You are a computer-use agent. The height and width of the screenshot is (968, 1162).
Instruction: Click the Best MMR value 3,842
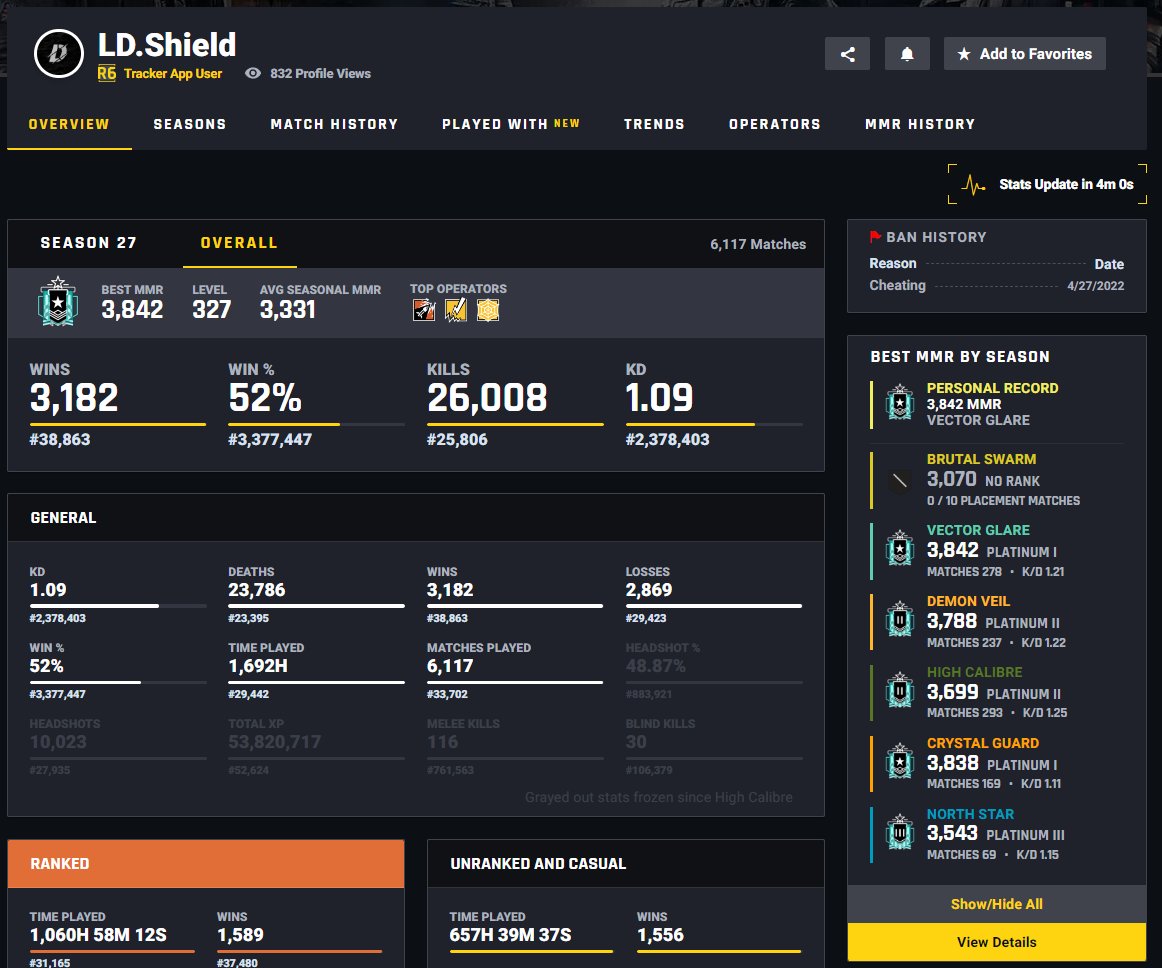(x=132, y=309)
